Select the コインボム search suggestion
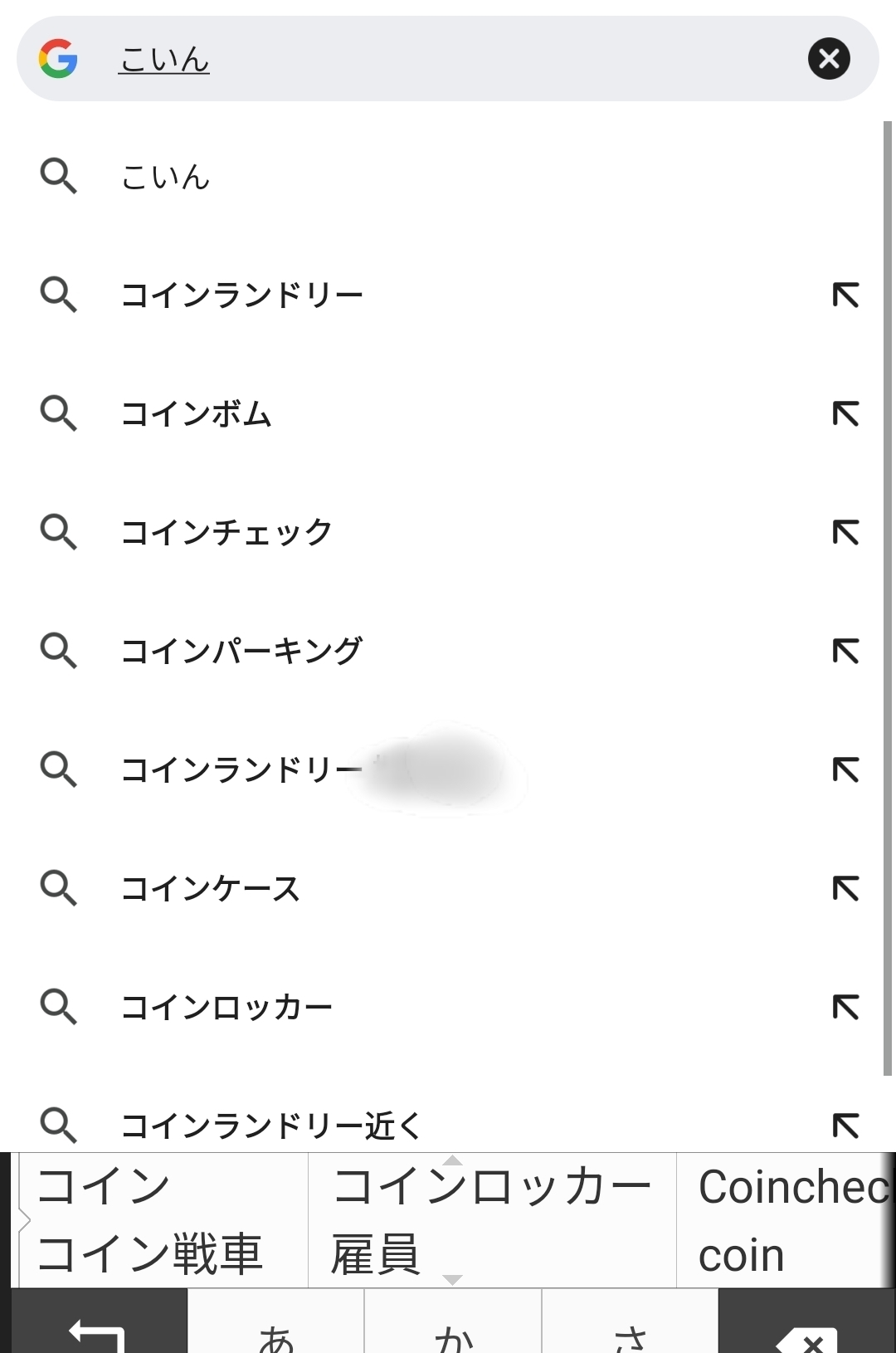896x1353 pixels. tap(197, 414)
